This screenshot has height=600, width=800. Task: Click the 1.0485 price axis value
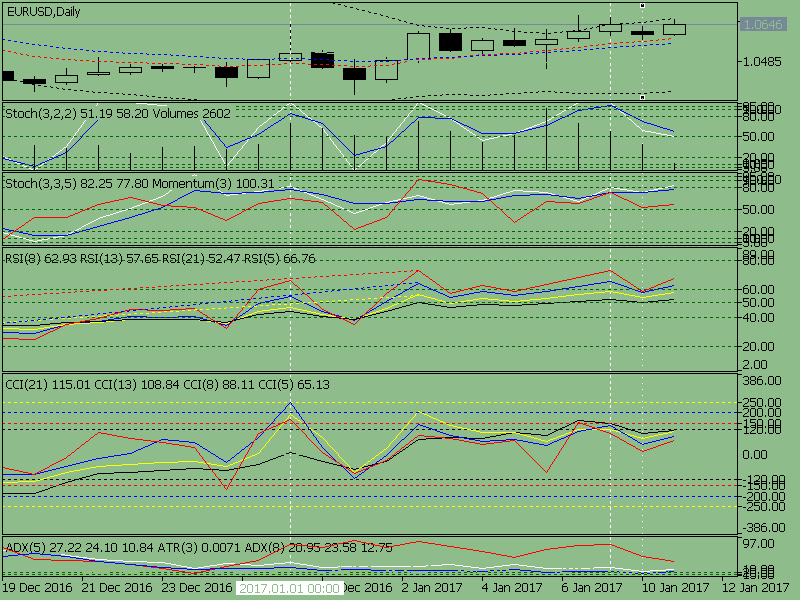762,62
